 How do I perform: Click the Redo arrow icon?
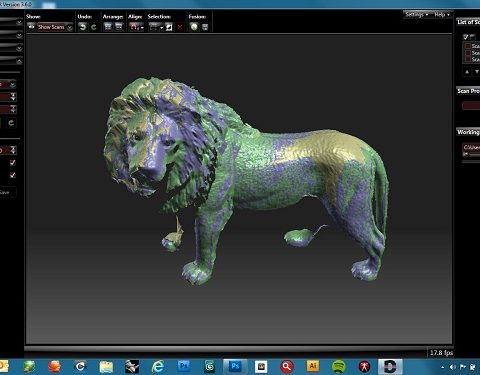click(x=94, y=27)
